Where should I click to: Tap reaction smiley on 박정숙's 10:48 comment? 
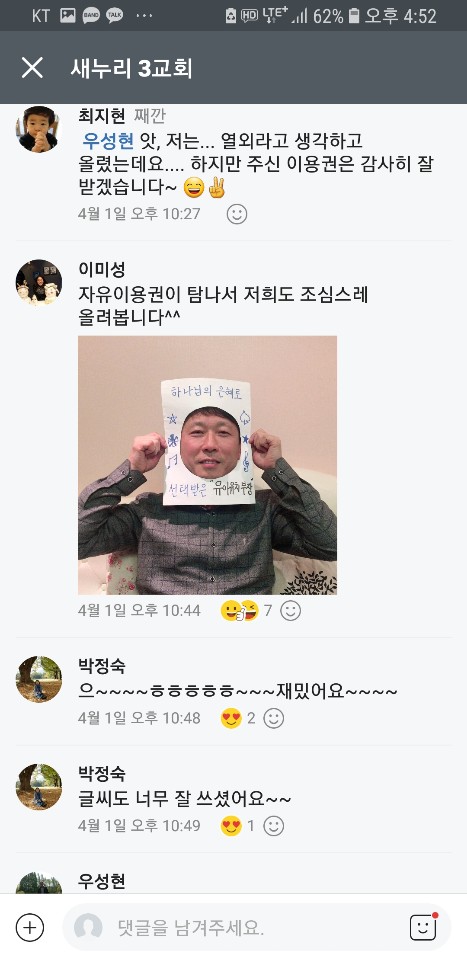[x=274, y=718]
